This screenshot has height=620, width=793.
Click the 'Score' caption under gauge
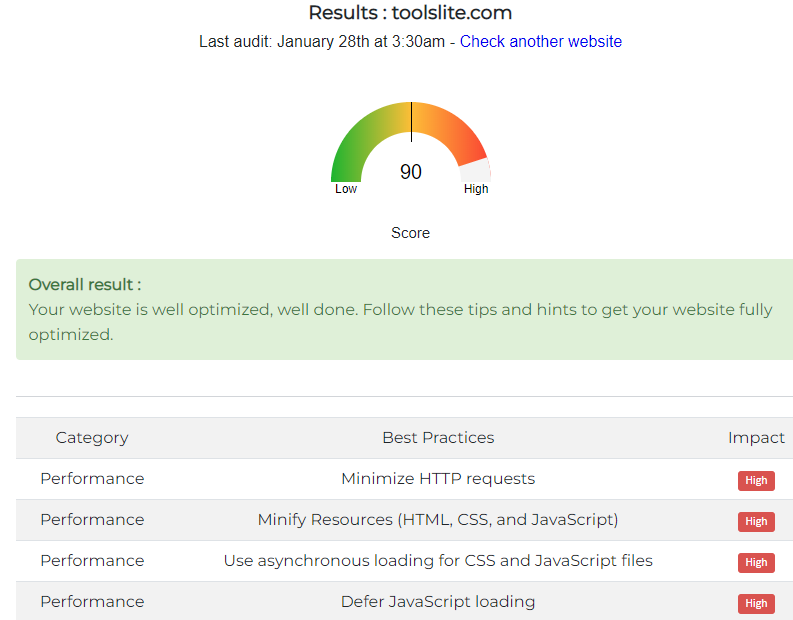click(410, 233)
